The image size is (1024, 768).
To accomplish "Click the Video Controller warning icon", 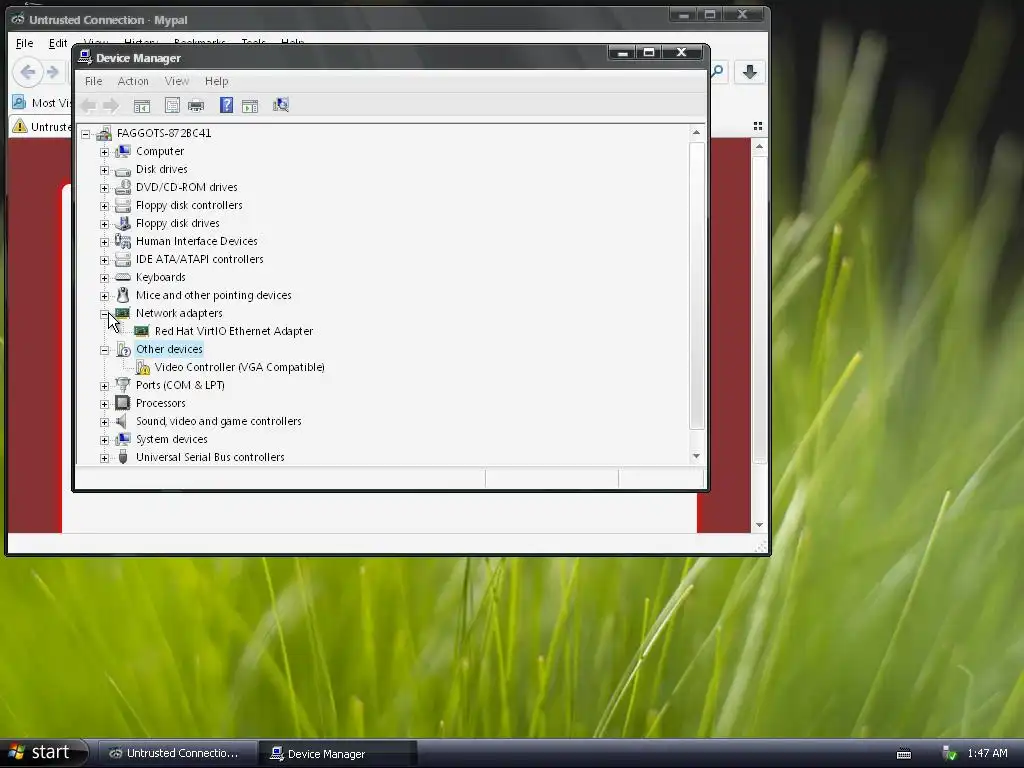I will coord(142,367).
